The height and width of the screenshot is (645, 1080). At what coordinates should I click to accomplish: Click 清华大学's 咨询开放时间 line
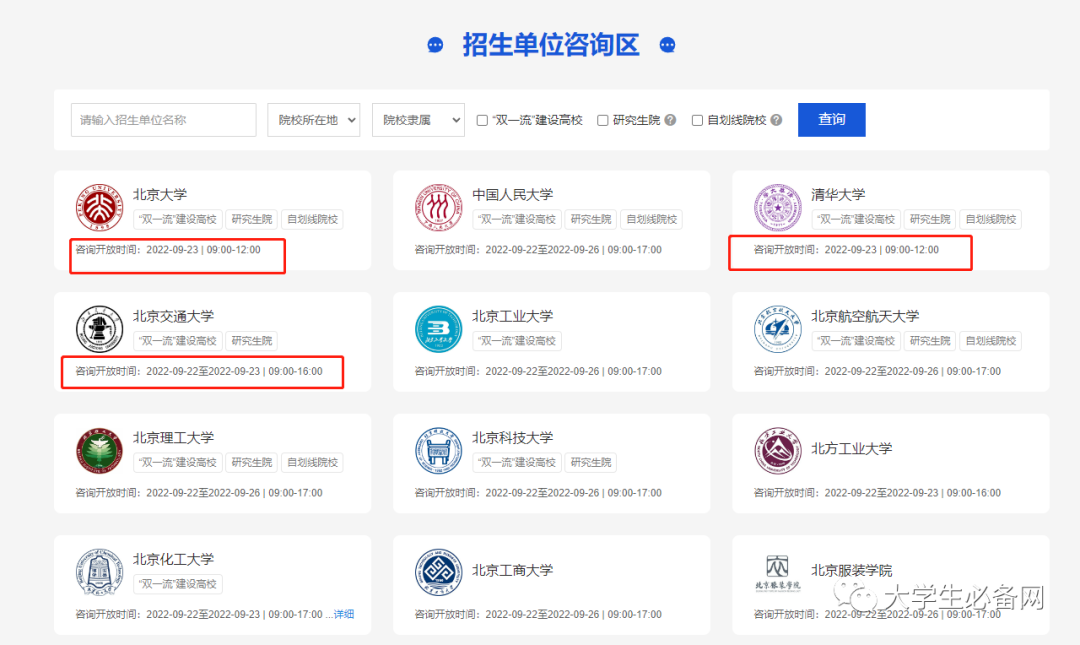[847, 249]
